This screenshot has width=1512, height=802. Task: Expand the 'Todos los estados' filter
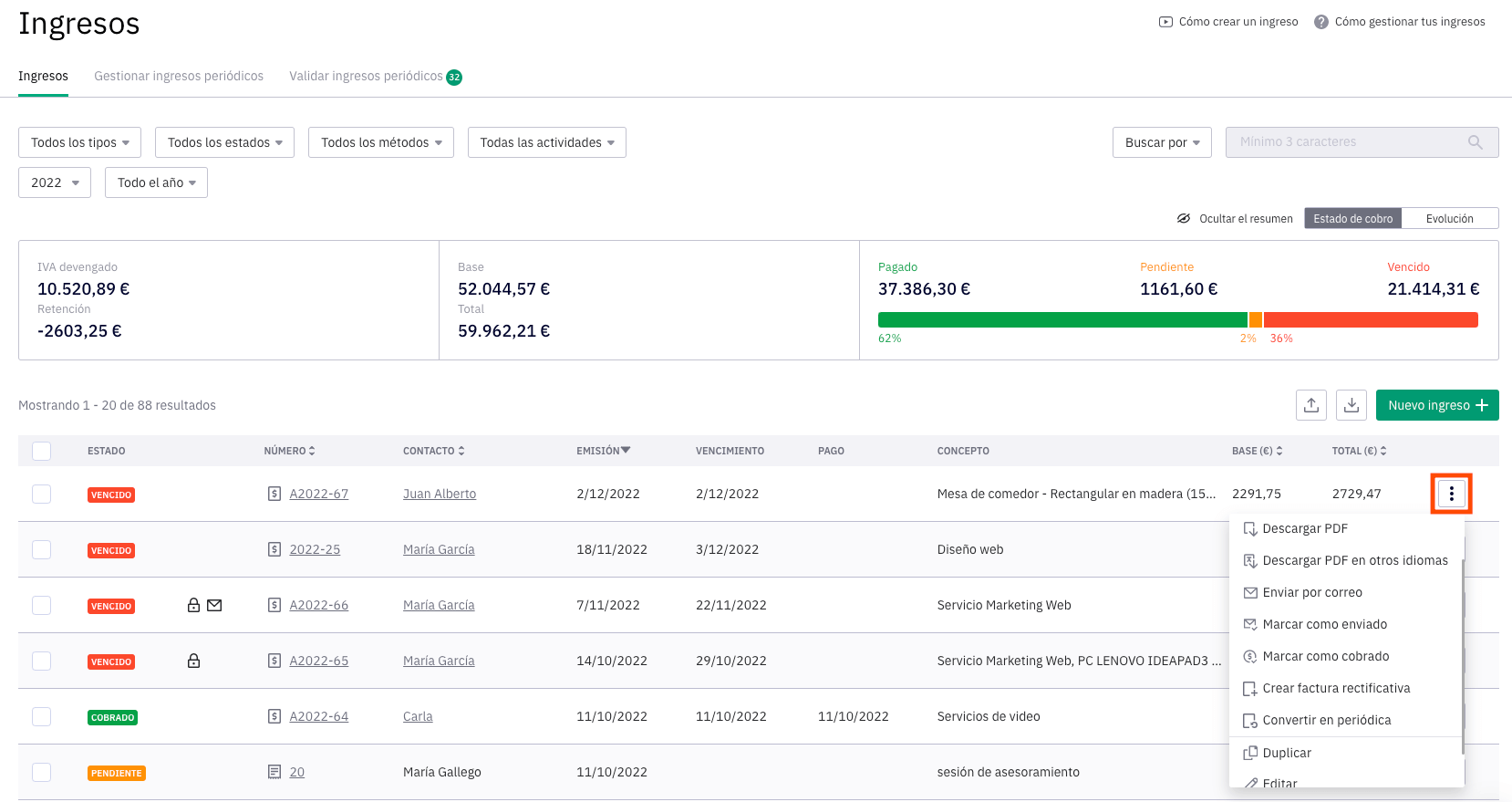(224, 142)
